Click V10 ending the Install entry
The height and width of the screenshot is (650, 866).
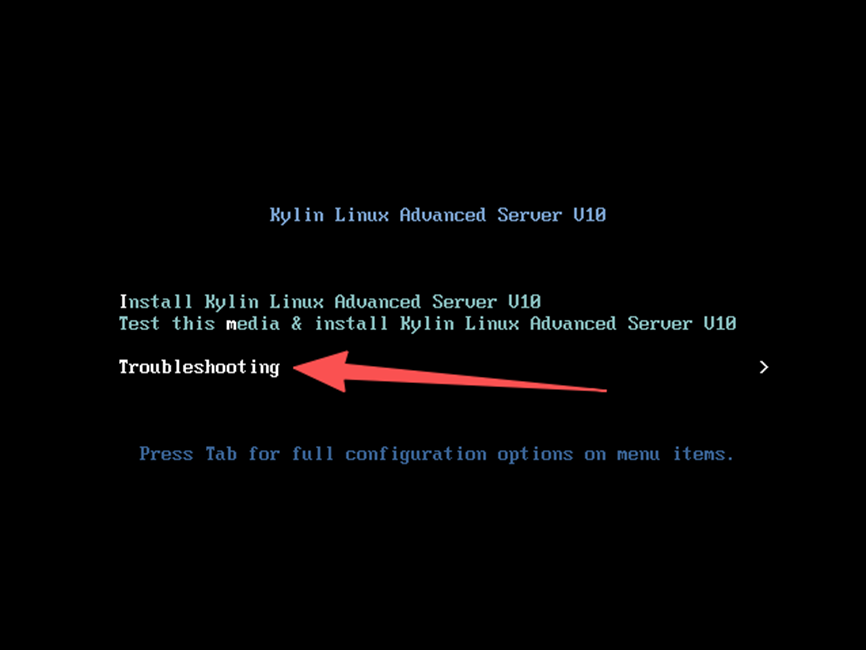[525, 302]
